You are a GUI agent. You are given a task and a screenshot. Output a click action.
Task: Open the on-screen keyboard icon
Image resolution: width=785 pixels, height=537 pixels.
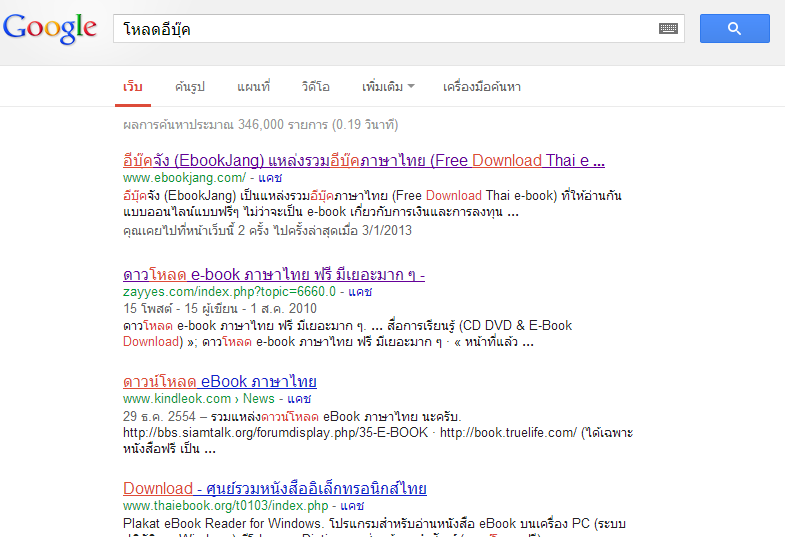(x=668, y=29)
